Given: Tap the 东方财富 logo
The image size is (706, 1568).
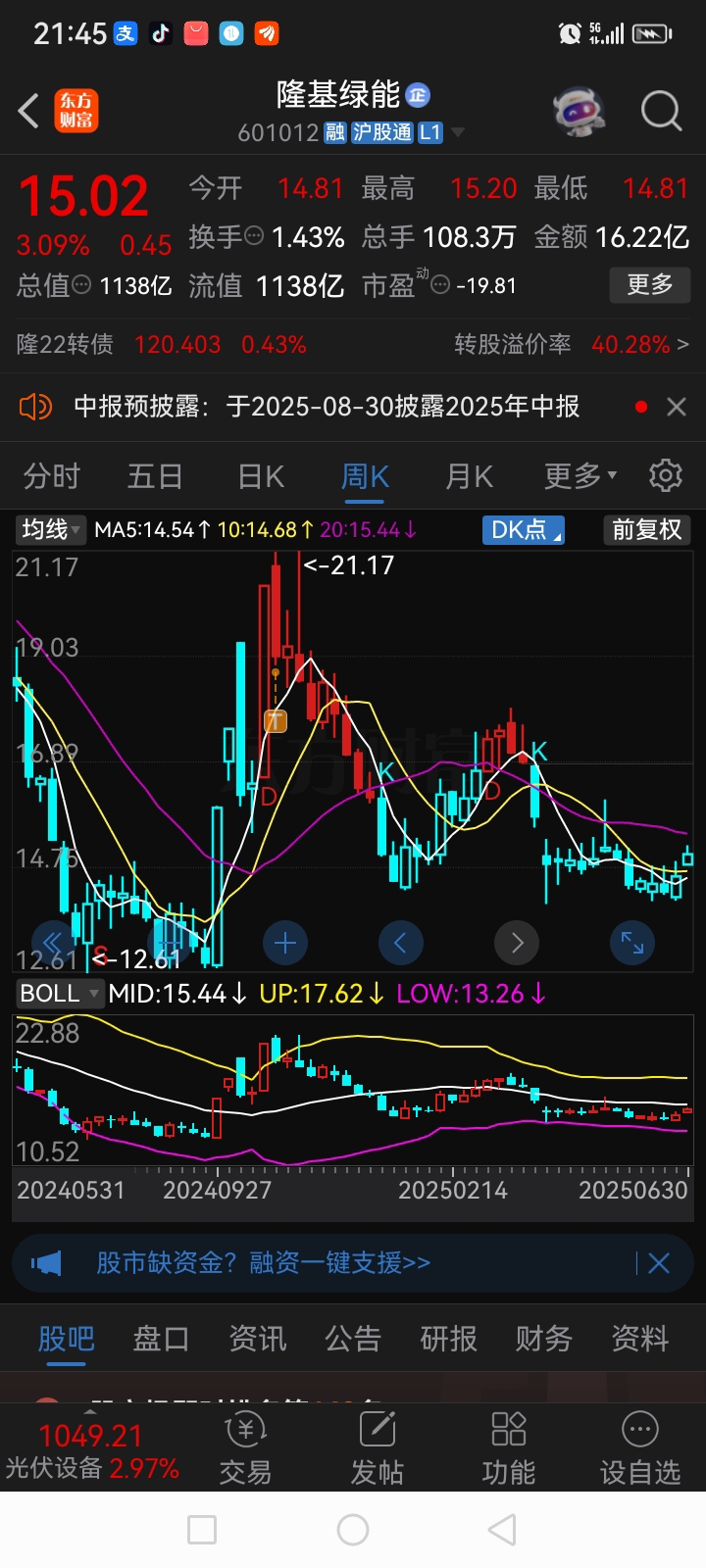Looking at the screenshot, I should point(76,111).
